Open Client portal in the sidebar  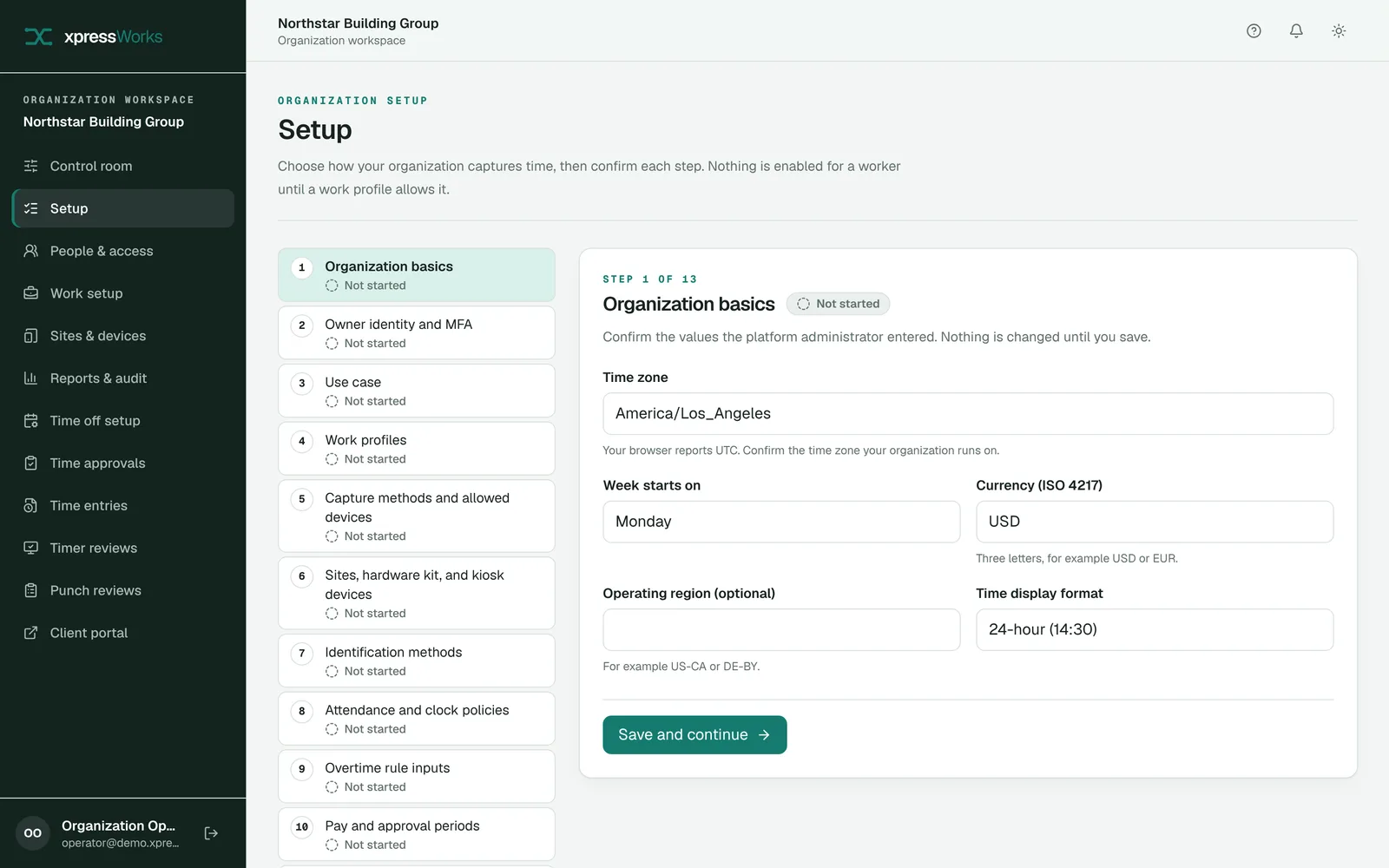point(123,633)
